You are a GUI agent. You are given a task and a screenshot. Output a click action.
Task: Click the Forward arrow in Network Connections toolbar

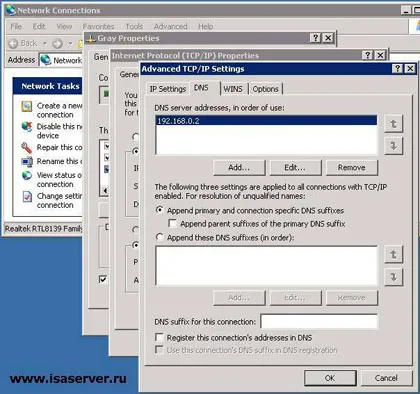pos(57,43)
